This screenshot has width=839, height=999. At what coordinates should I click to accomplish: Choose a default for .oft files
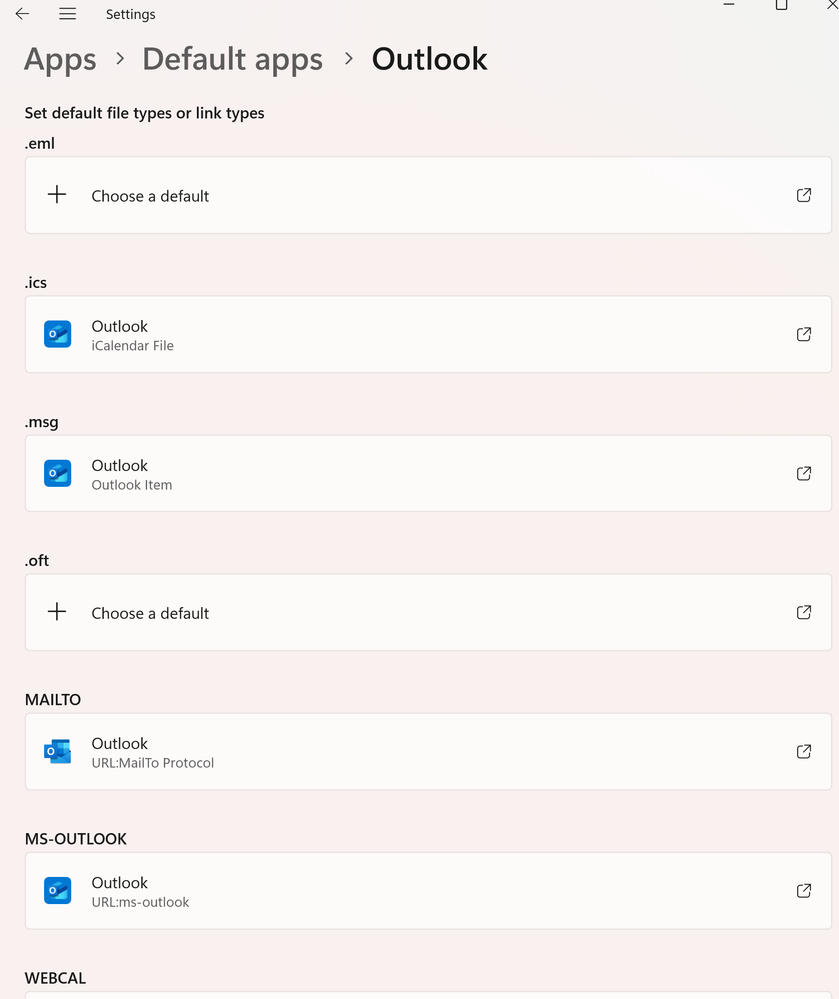pos(150,613)
